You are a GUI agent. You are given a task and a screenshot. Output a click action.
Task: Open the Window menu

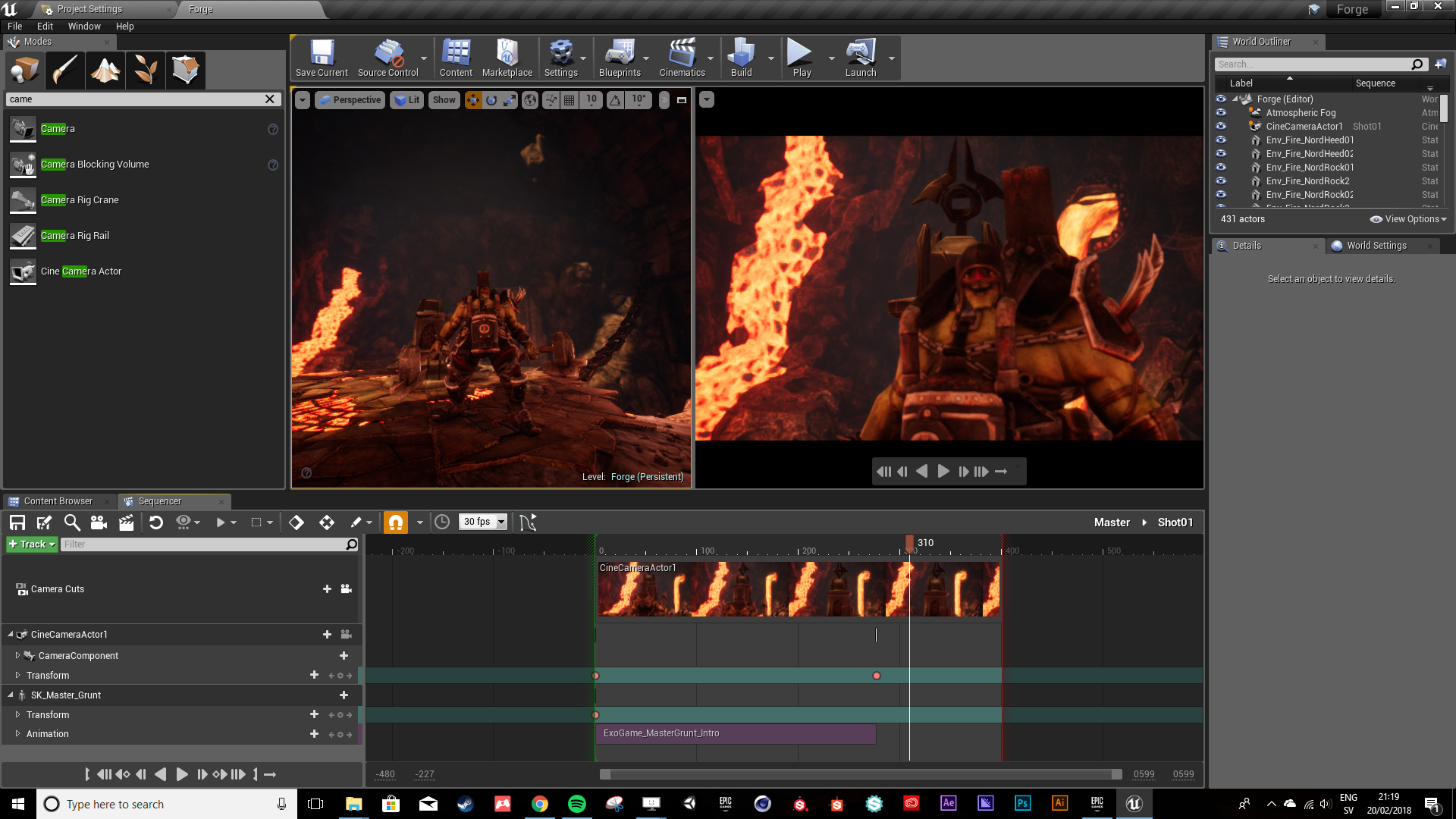point(84,27)
